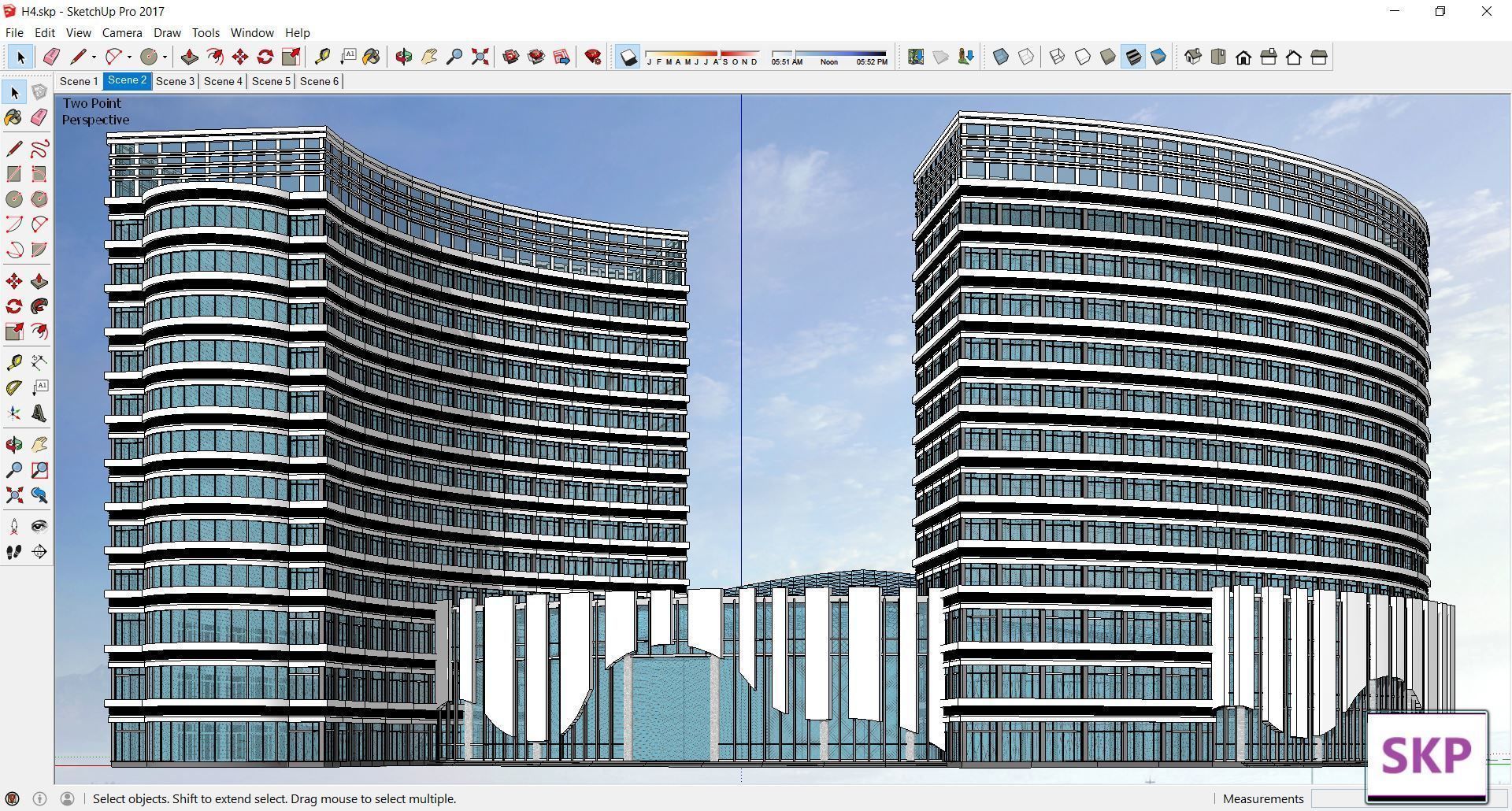Switch to Top view icon
Screen dimensions: 1512x811
click(1218, 57)
